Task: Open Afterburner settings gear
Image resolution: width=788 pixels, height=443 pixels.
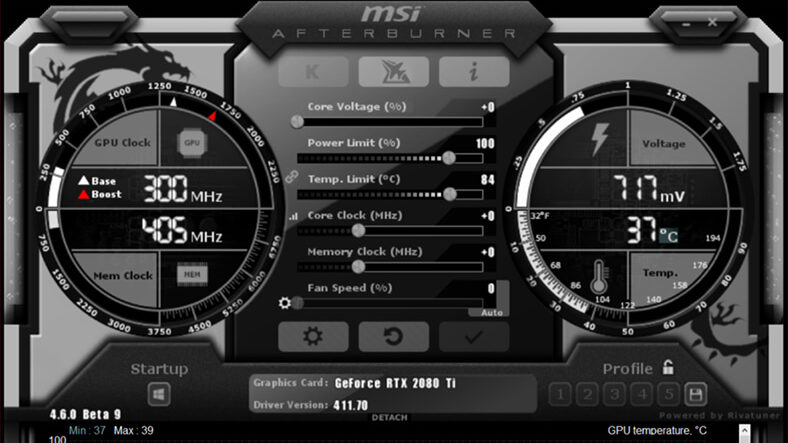Action: (x=313, y=336)
